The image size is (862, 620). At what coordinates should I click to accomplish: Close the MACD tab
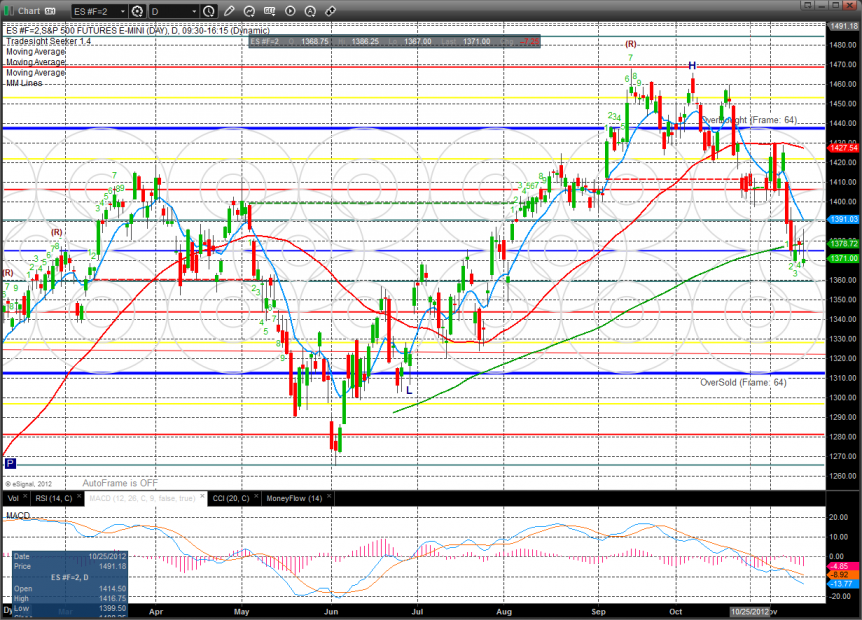202,496
